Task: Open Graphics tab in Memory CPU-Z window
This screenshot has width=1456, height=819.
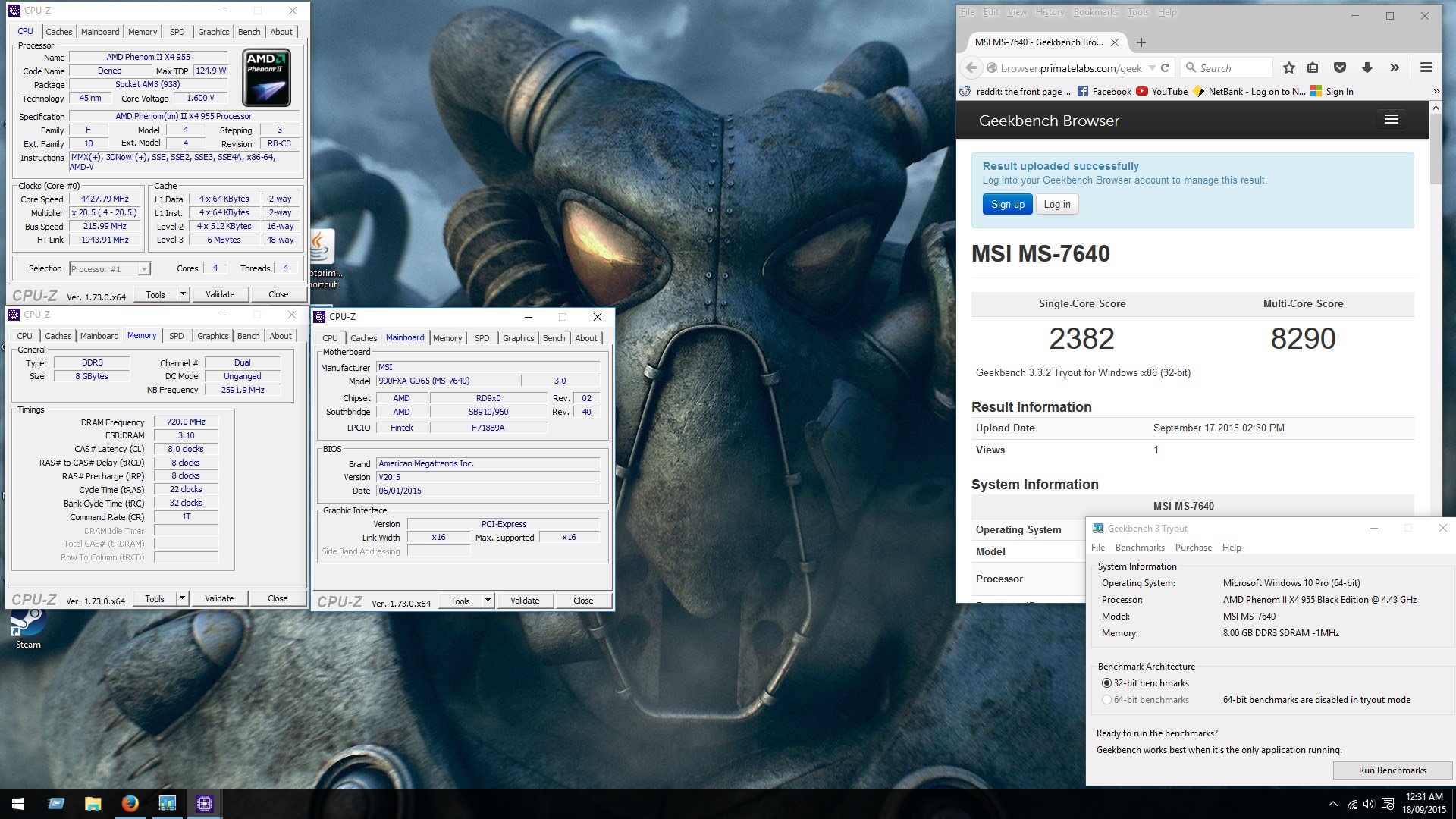Action: [212, 336]
